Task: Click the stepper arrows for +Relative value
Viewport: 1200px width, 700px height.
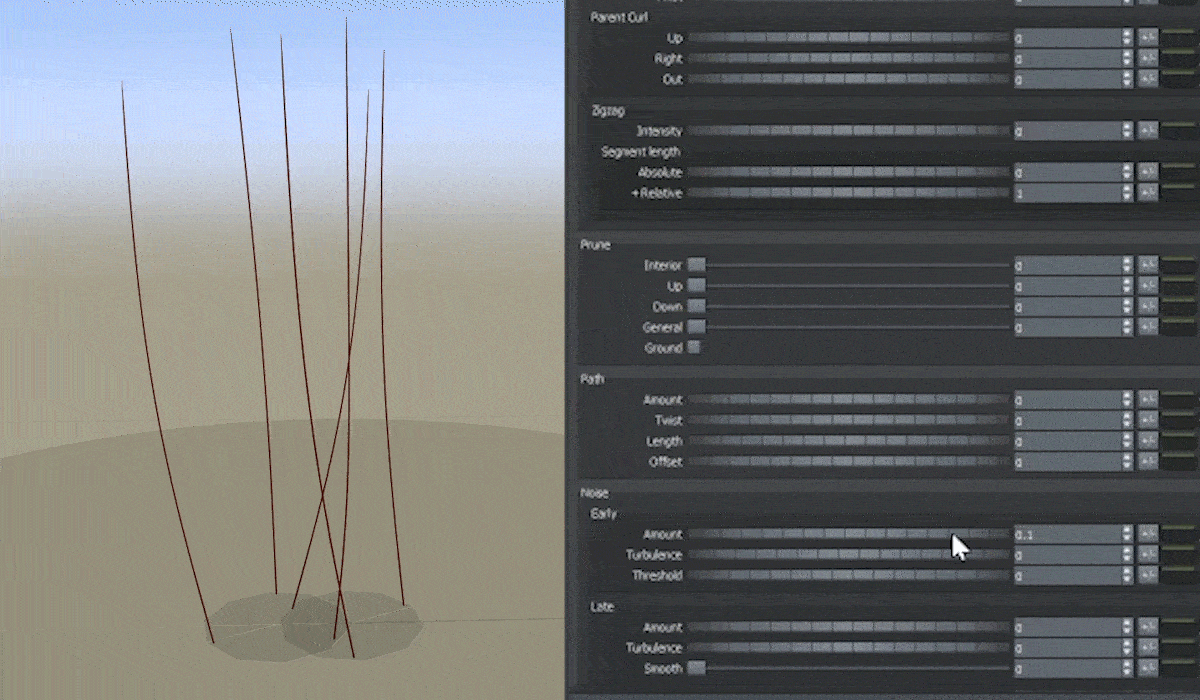Action: coord(1127,193)
